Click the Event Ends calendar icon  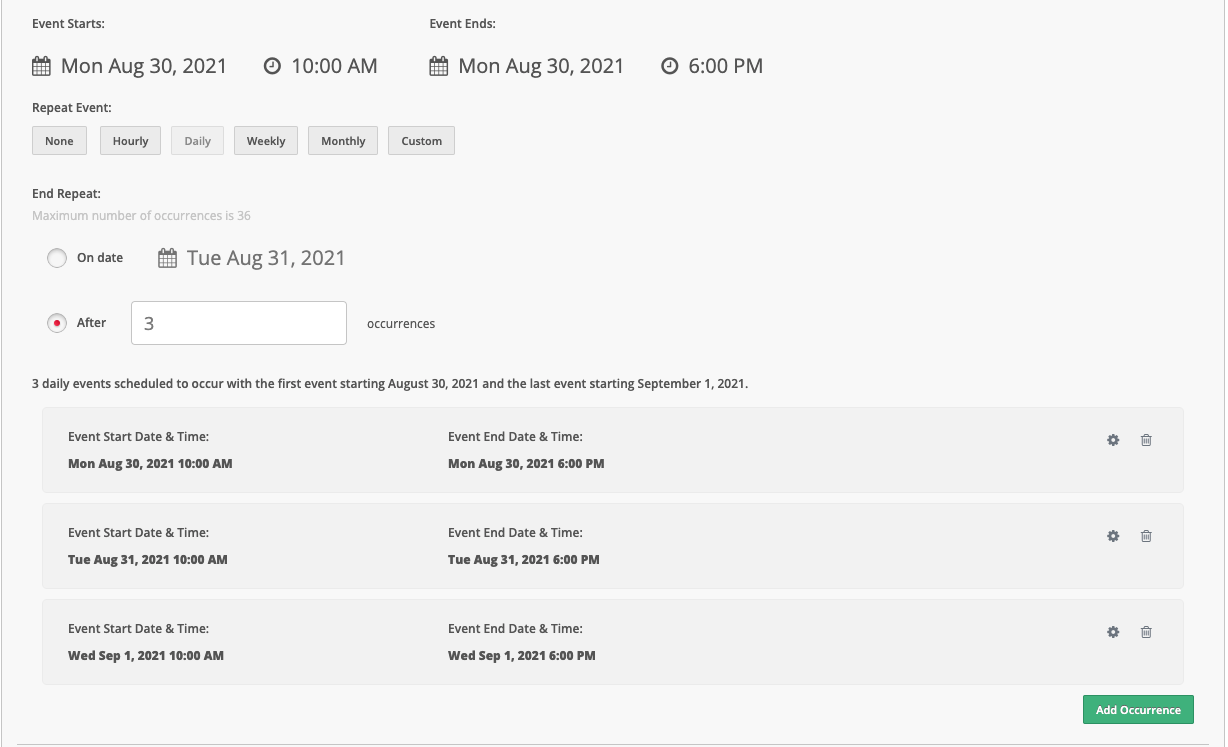tap(438, 67)
